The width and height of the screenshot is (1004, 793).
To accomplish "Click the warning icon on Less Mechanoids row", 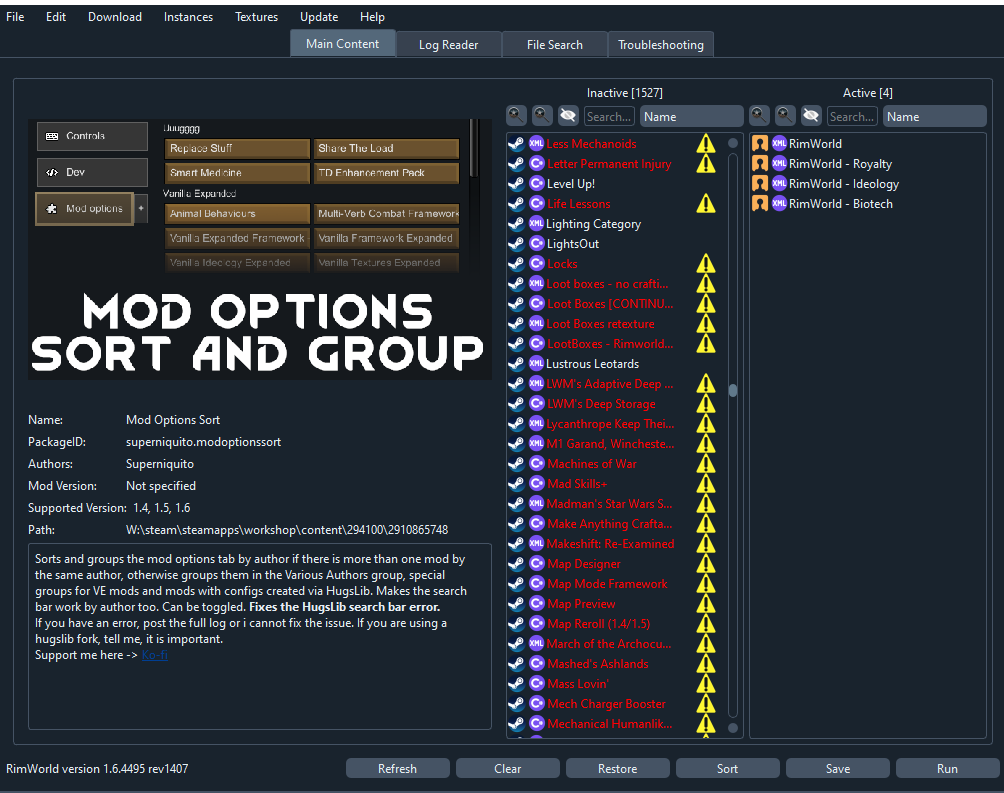I will pos(706,143).
